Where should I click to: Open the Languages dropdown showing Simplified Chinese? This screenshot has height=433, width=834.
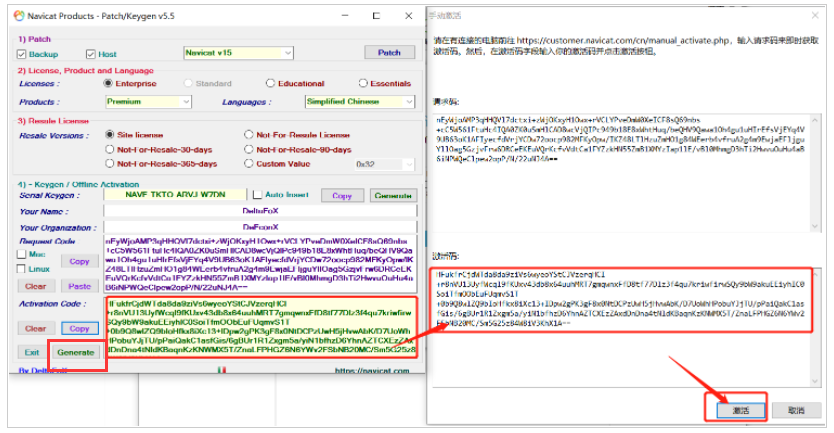coord(360,102)
